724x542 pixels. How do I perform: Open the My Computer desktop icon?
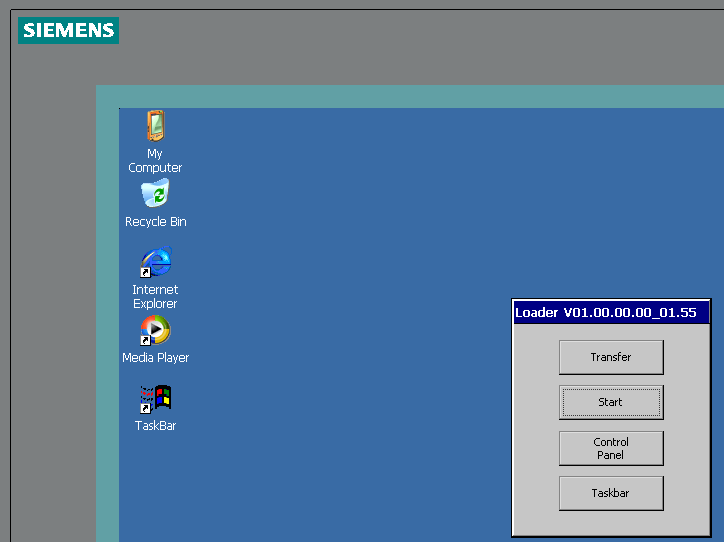[156, 126]
